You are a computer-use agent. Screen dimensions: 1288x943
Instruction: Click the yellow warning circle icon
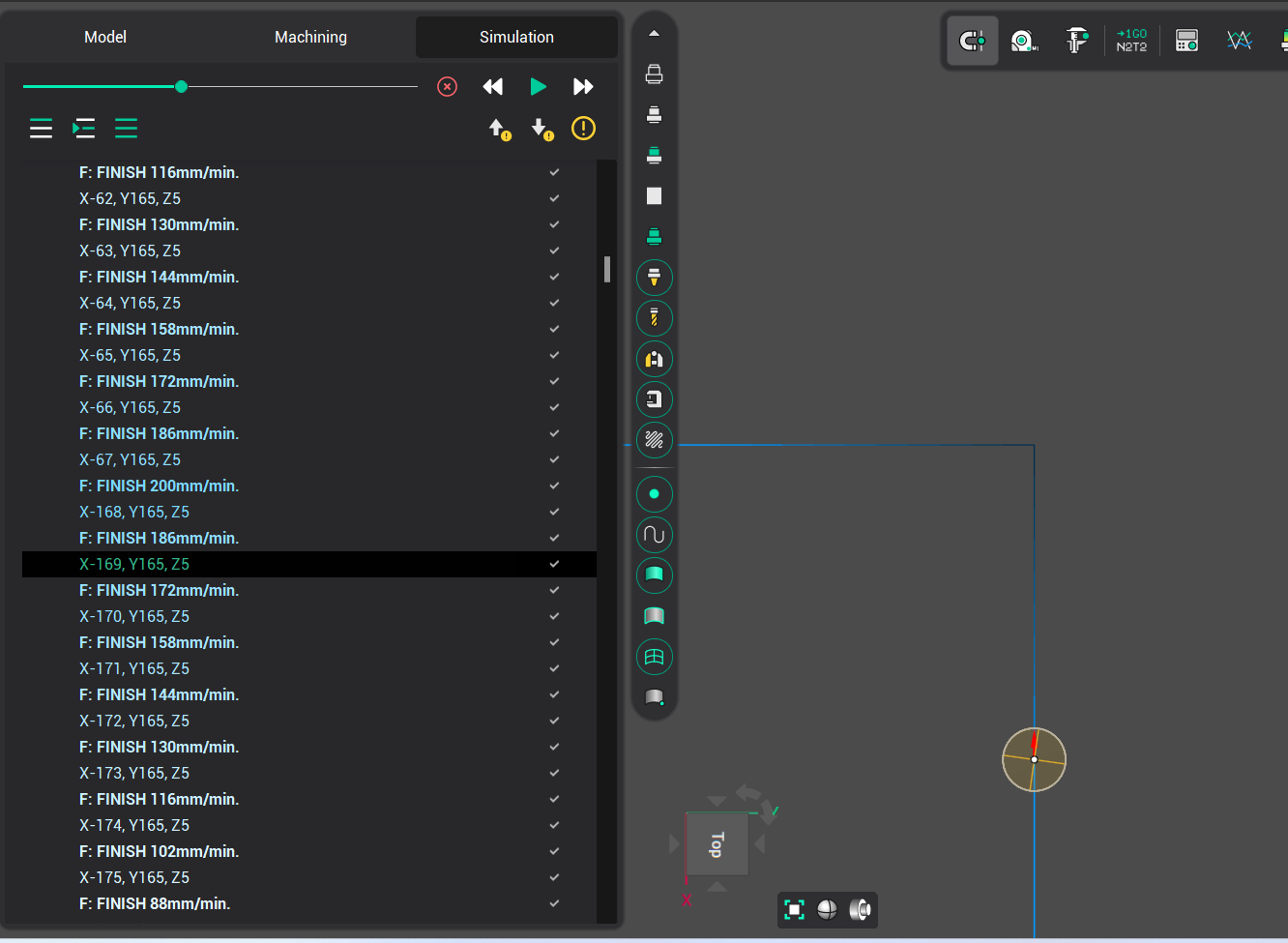(x=583, y=128)
